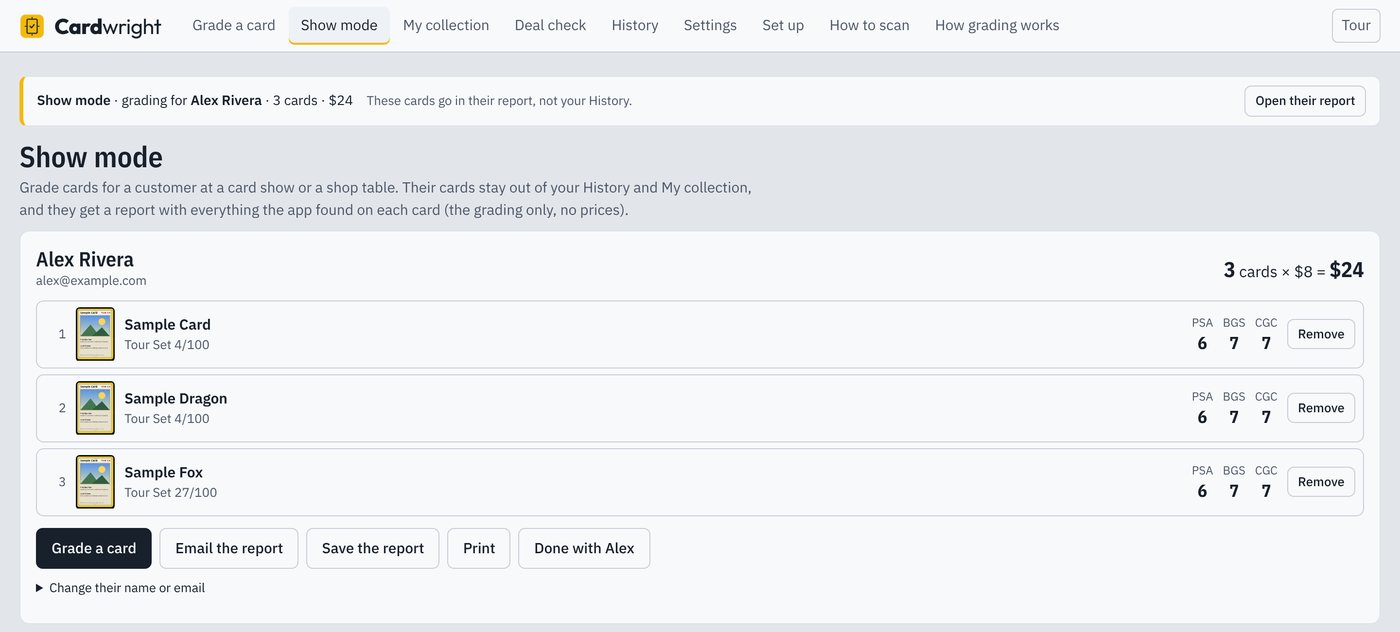Click the dark Grade a card button
1400x632 pixels.
point(94,548)
